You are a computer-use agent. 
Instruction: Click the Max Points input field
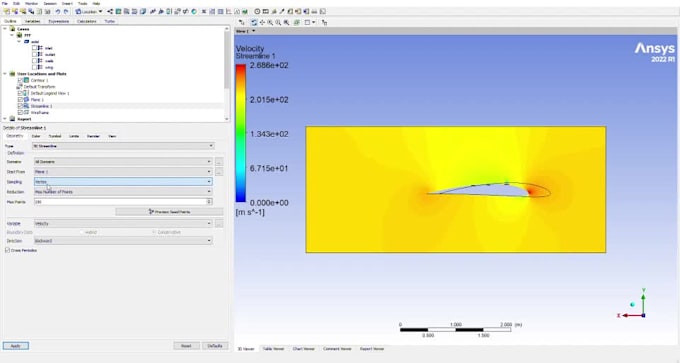pyautogui.click(x=120, y=202)
